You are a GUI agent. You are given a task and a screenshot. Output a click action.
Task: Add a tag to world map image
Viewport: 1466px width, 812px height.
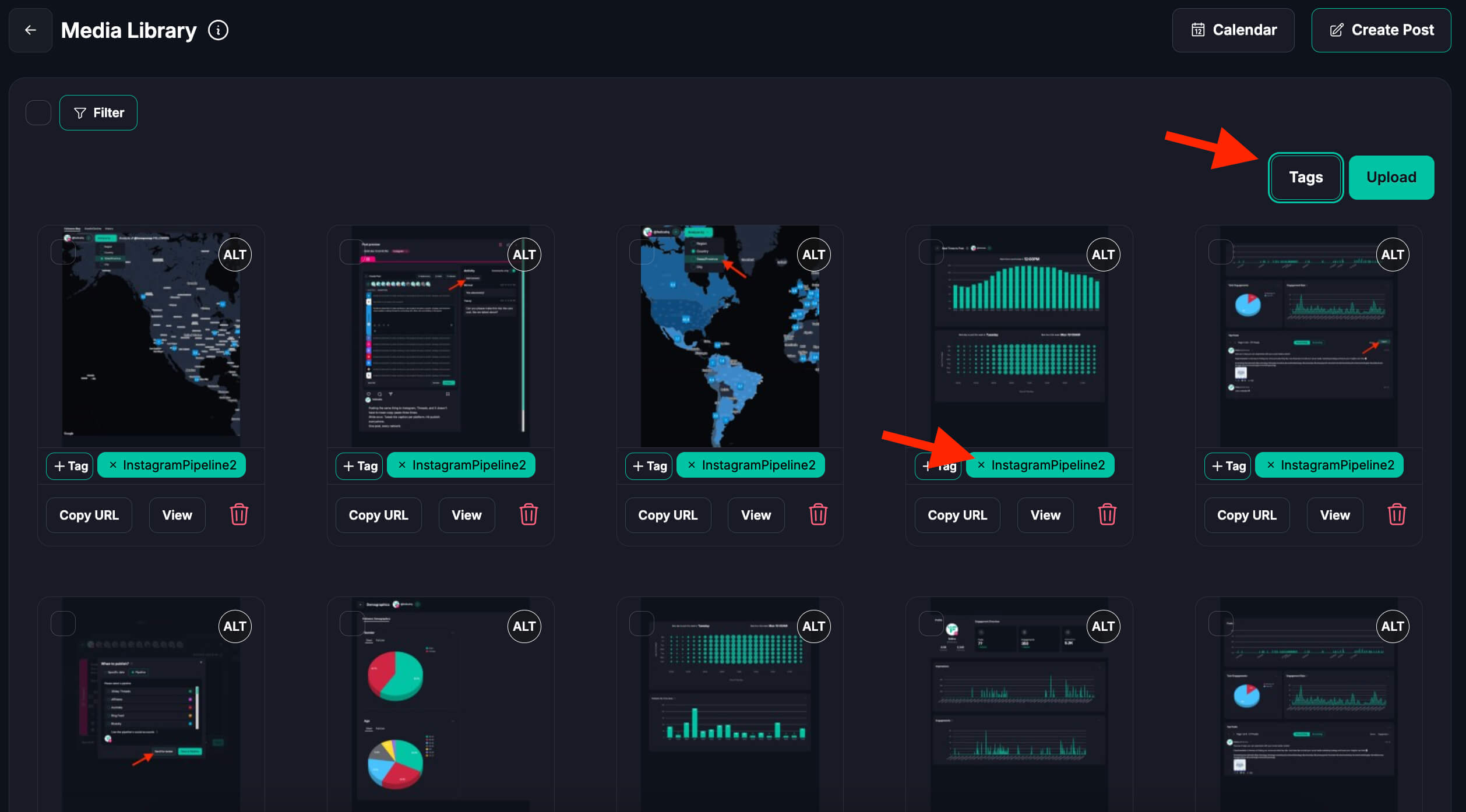coord(649,466)
